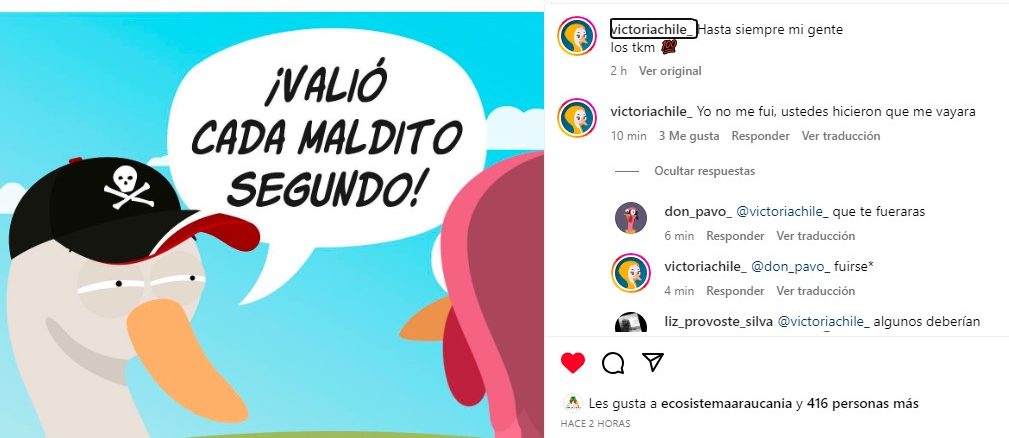Click 'Ver original' under the caption
Image resolution: width=1009 pixels, height=438 pixels.
[x=670, y=71]
